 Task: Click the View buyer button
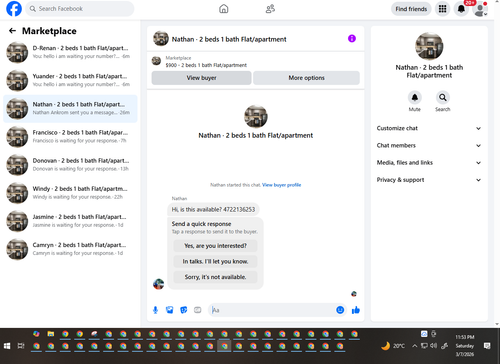[201, 78]
